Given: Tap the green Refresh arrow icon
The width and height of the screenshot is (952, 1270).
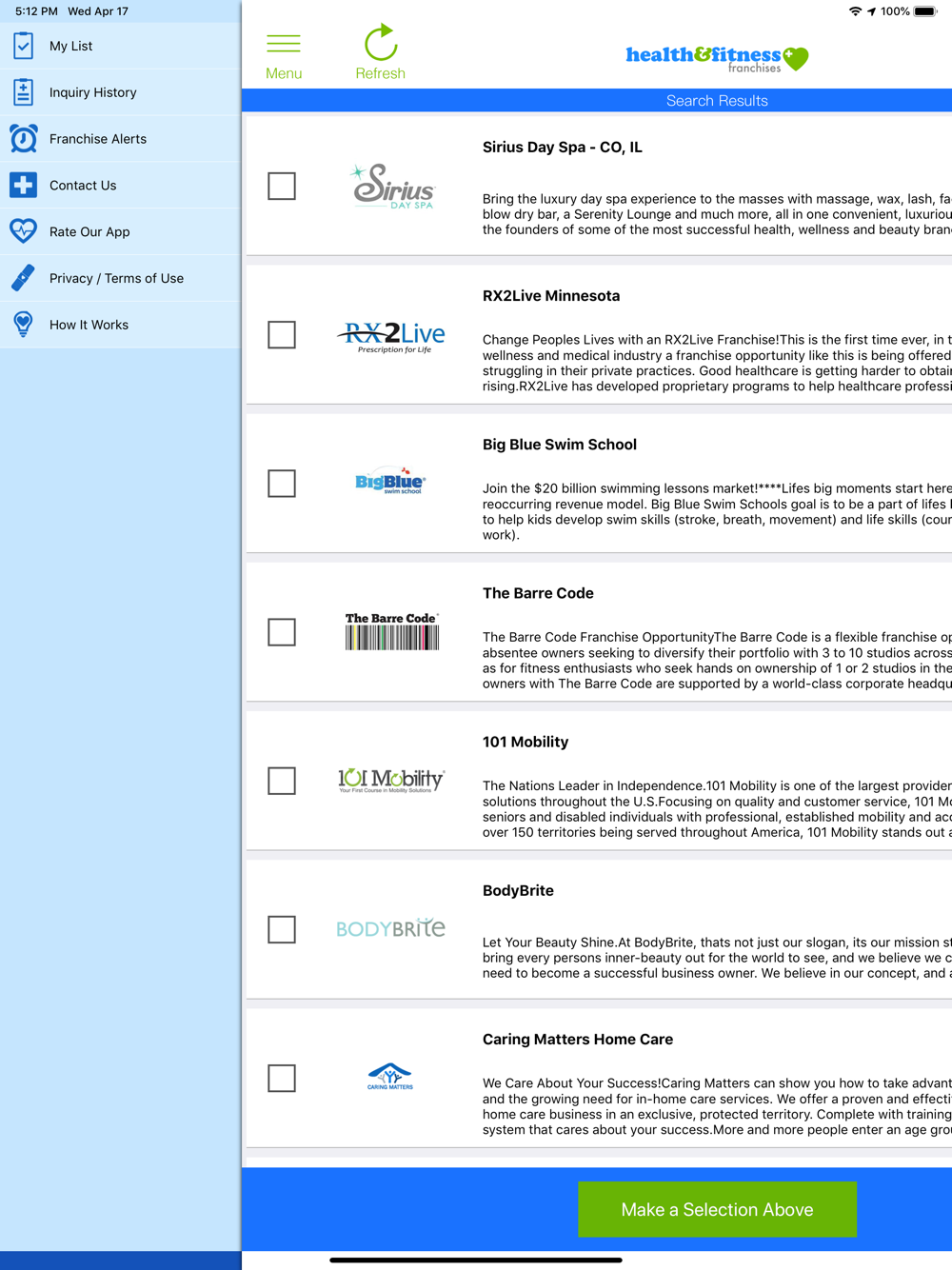Looking at the screenshot, I should pyautogui.click(x=381, y=43).
